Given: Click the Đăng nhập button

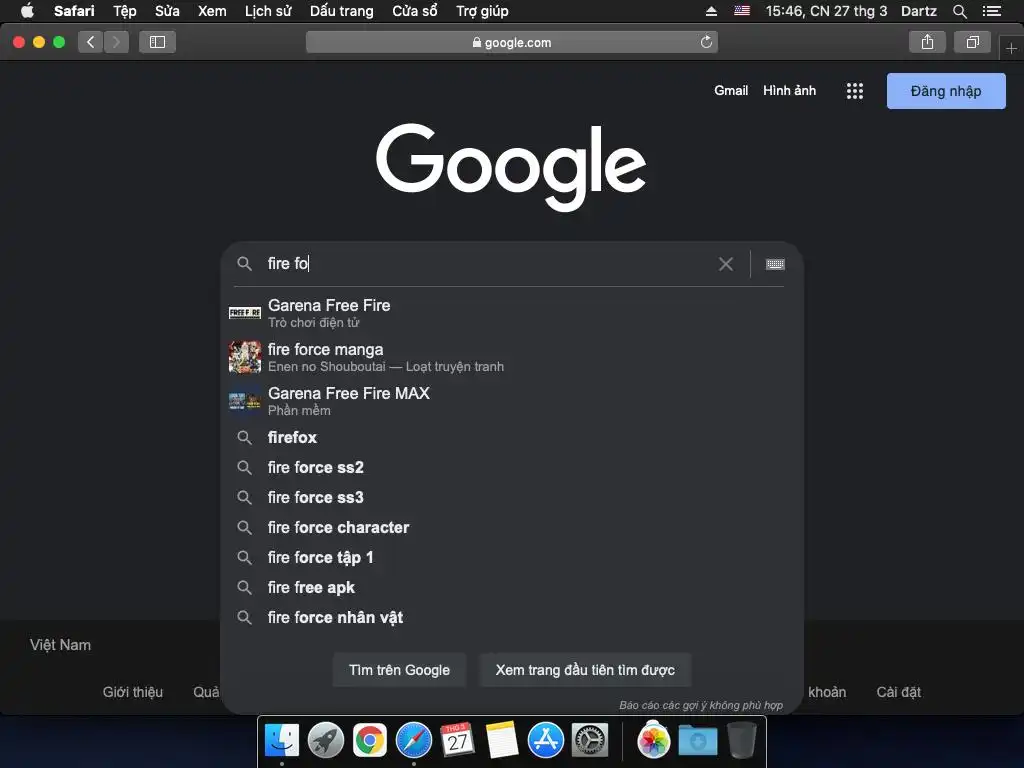Looking at the screenshot, I should [946, 91].
